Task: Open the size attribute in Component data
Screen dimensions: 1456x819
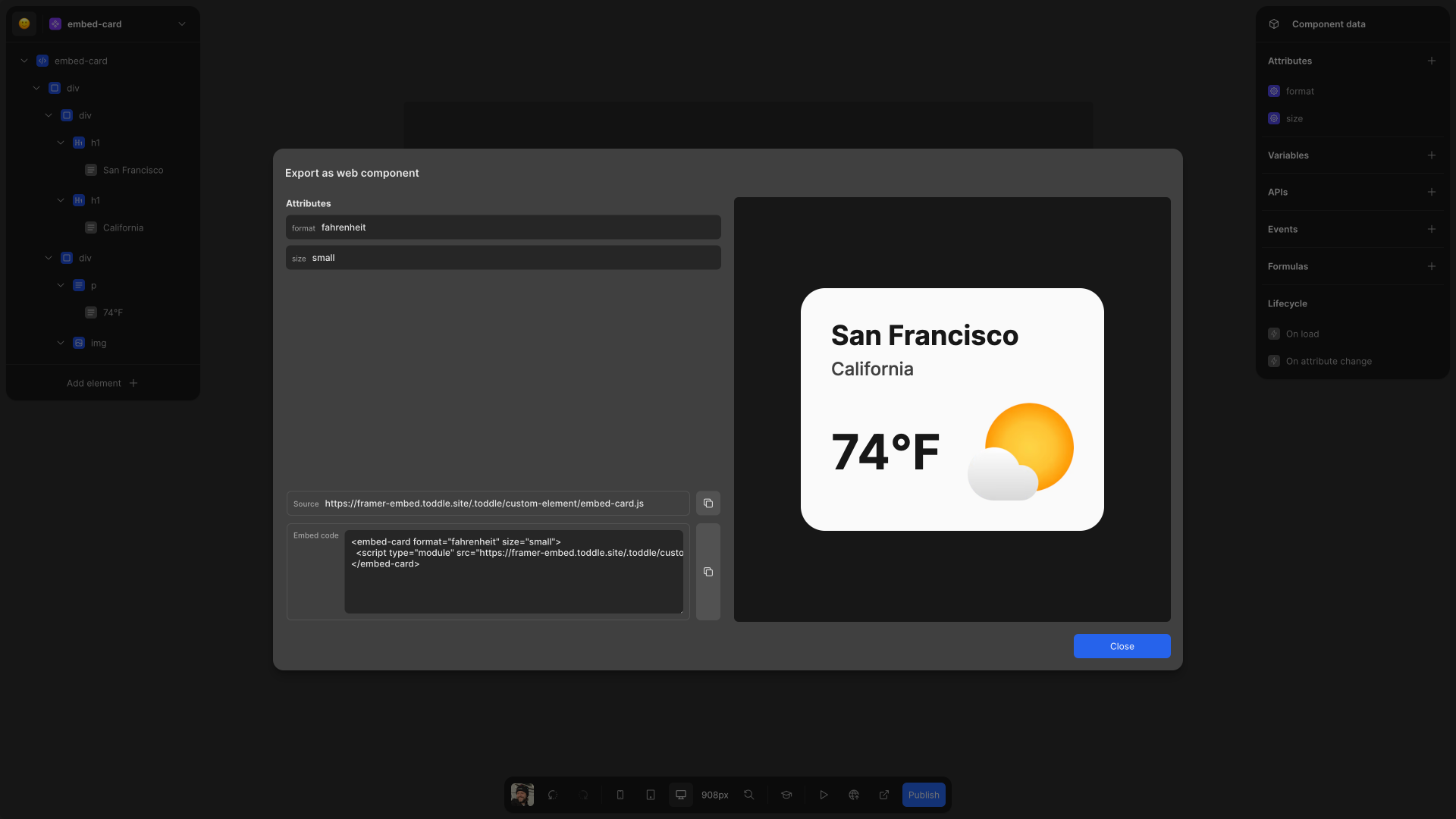Action: pos(1294,118)
